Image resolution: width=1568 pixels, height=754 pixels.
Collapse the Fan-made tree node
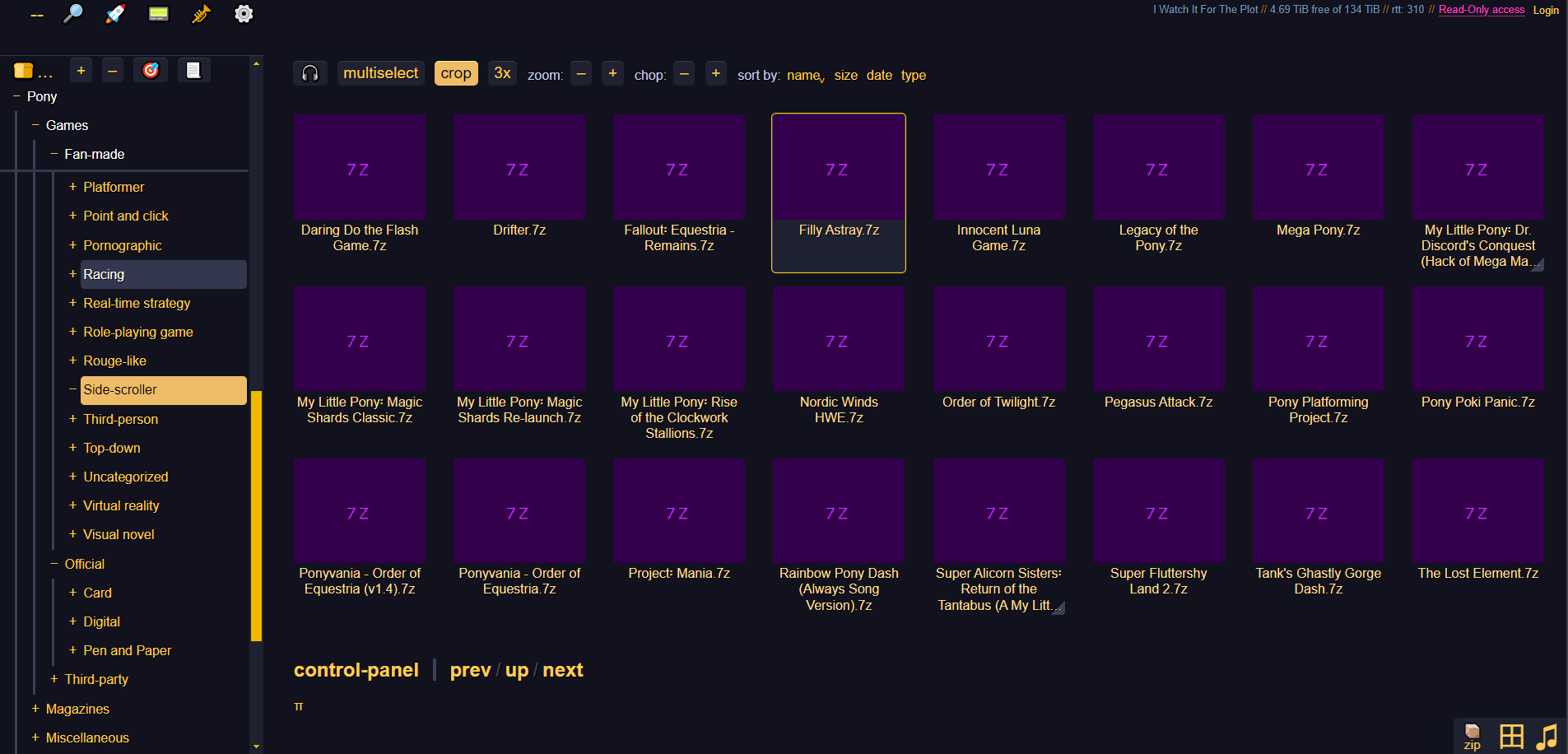pyautogui.click(x=54, y=154)
